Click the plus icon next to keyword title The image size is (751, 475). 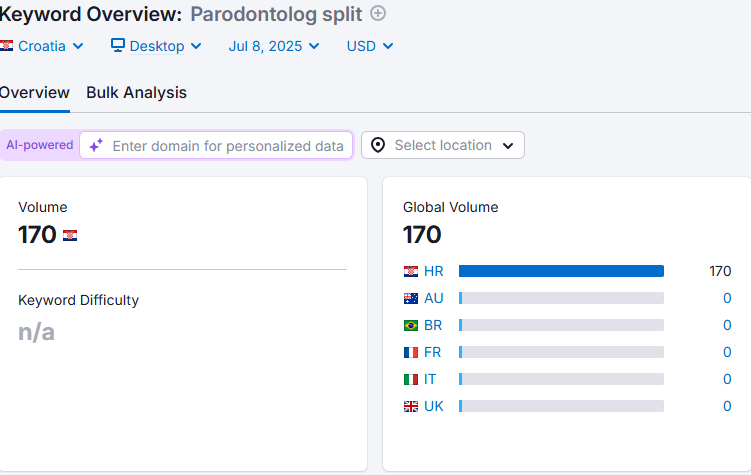377,13
